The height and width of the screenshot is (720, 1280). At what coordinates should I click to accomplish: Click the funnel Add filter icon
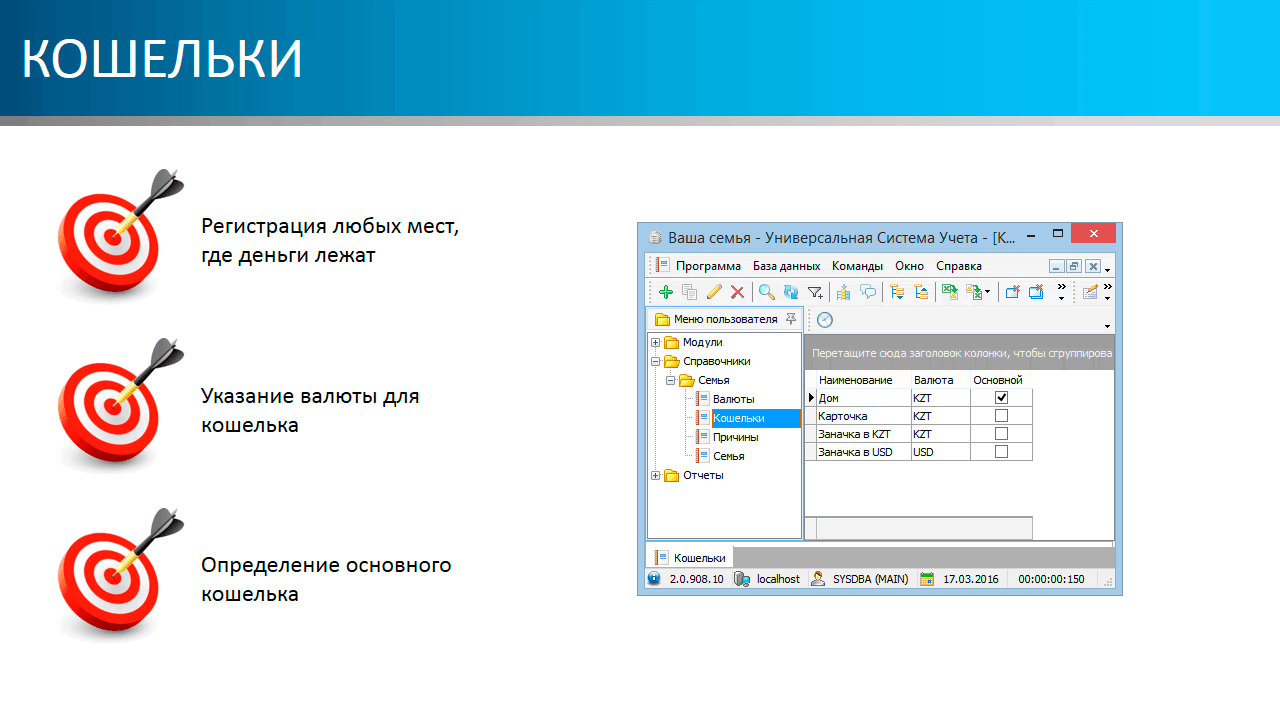point(816,292)
